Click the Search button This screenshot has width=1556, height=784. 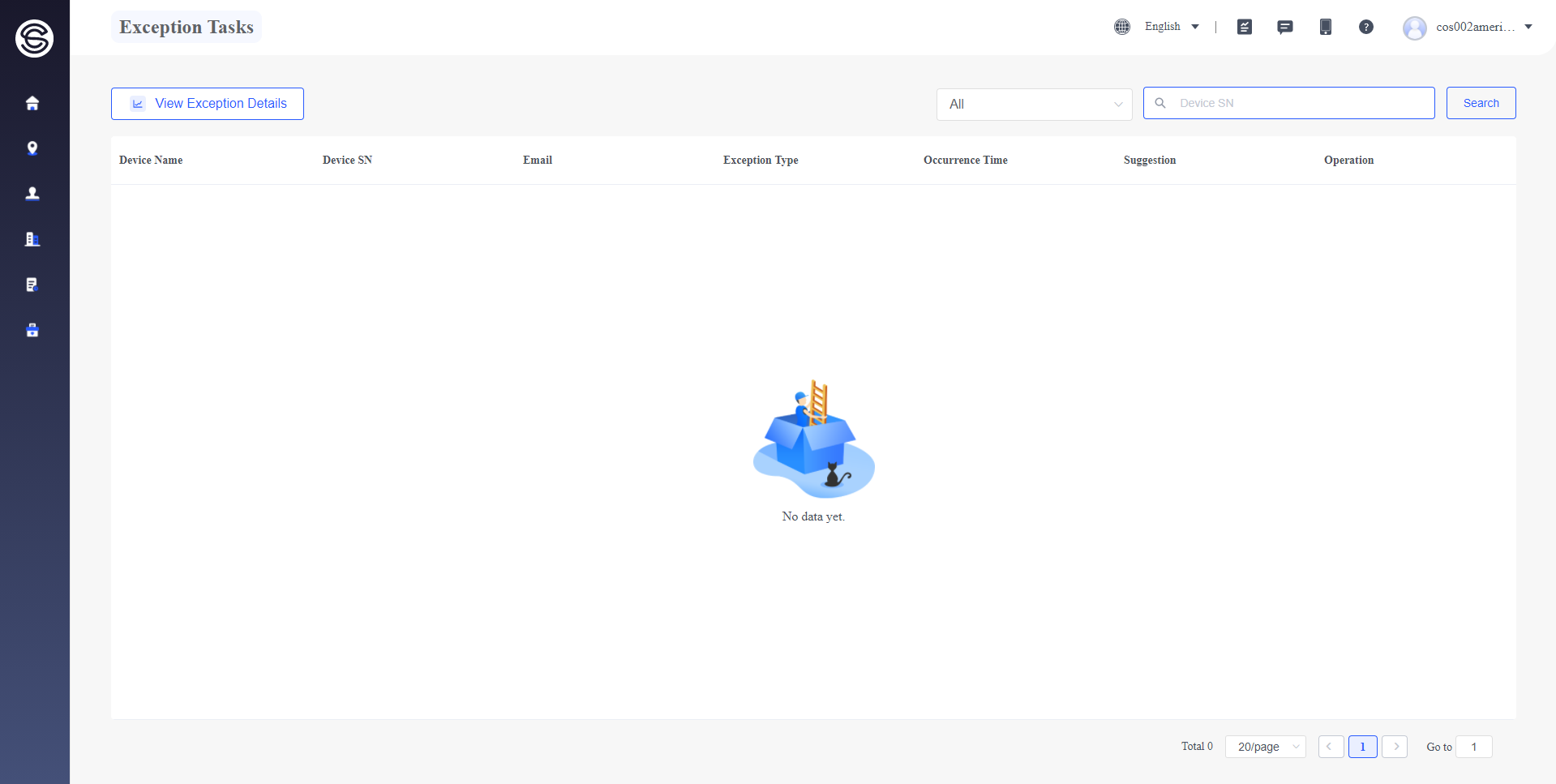pos(1481,103)
